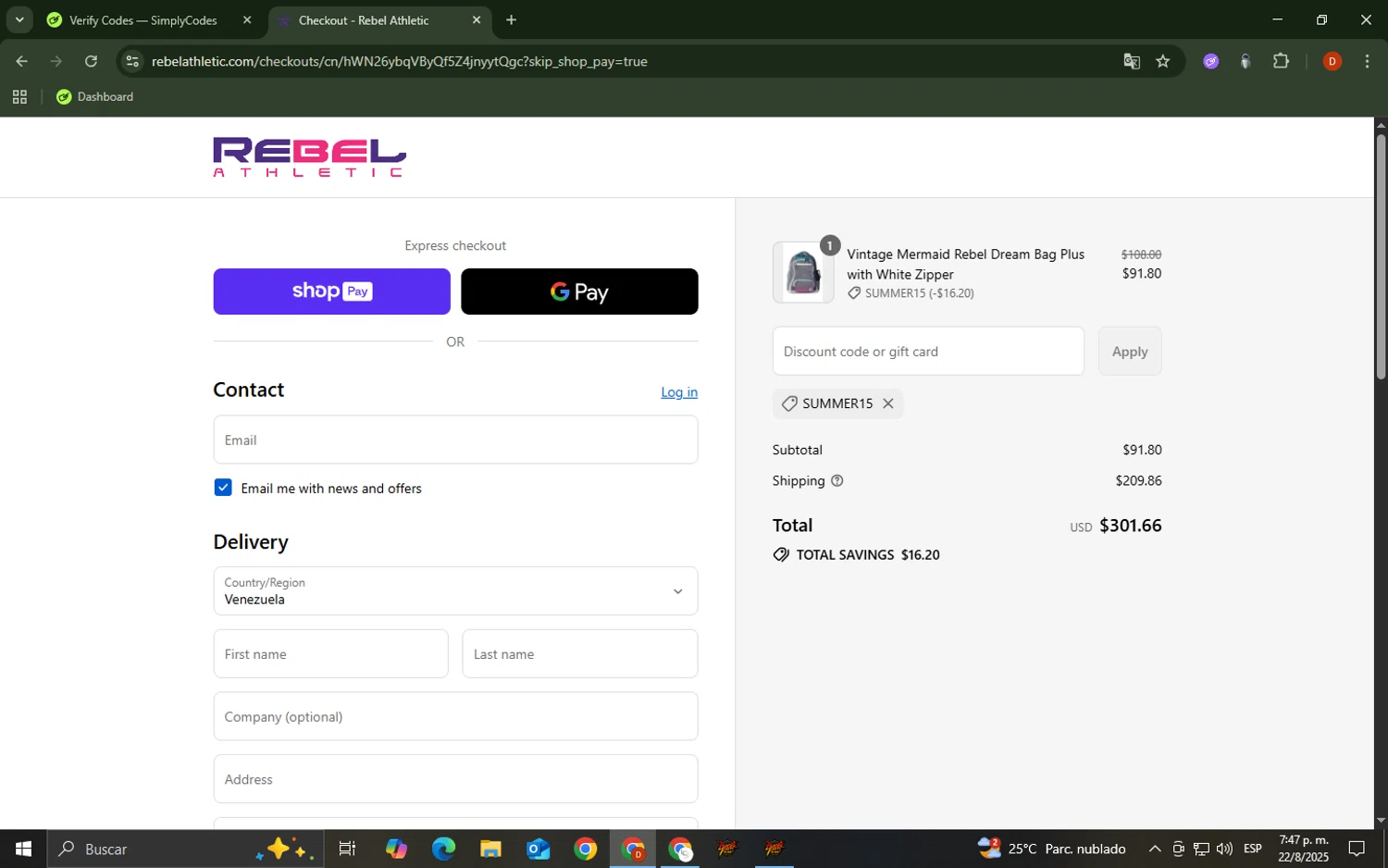Click the Address field

(455, 779)
